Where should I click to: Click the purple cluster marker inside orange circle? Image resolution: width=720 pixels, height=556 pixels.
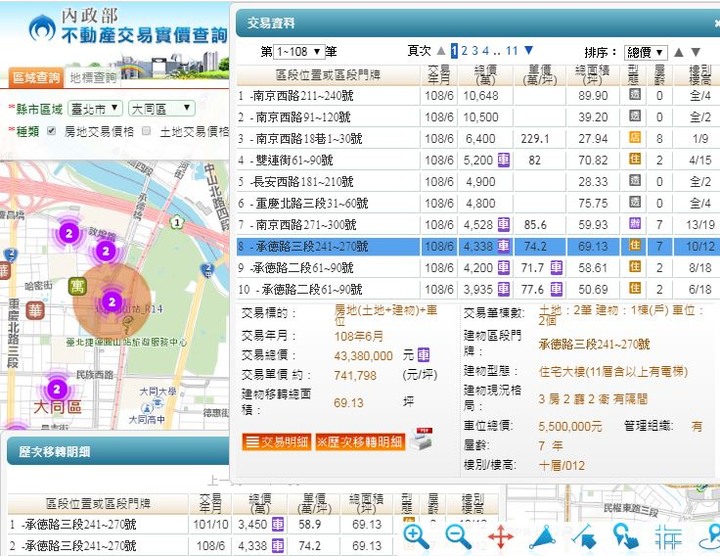[x=112, y=302]
